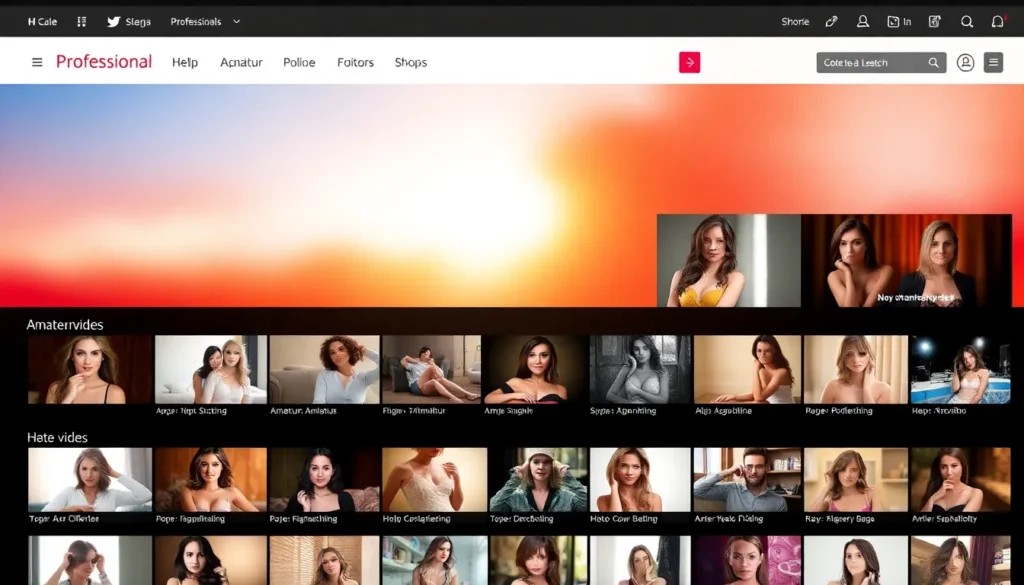Click the magnifier icon in top bar

click(966, 21)
